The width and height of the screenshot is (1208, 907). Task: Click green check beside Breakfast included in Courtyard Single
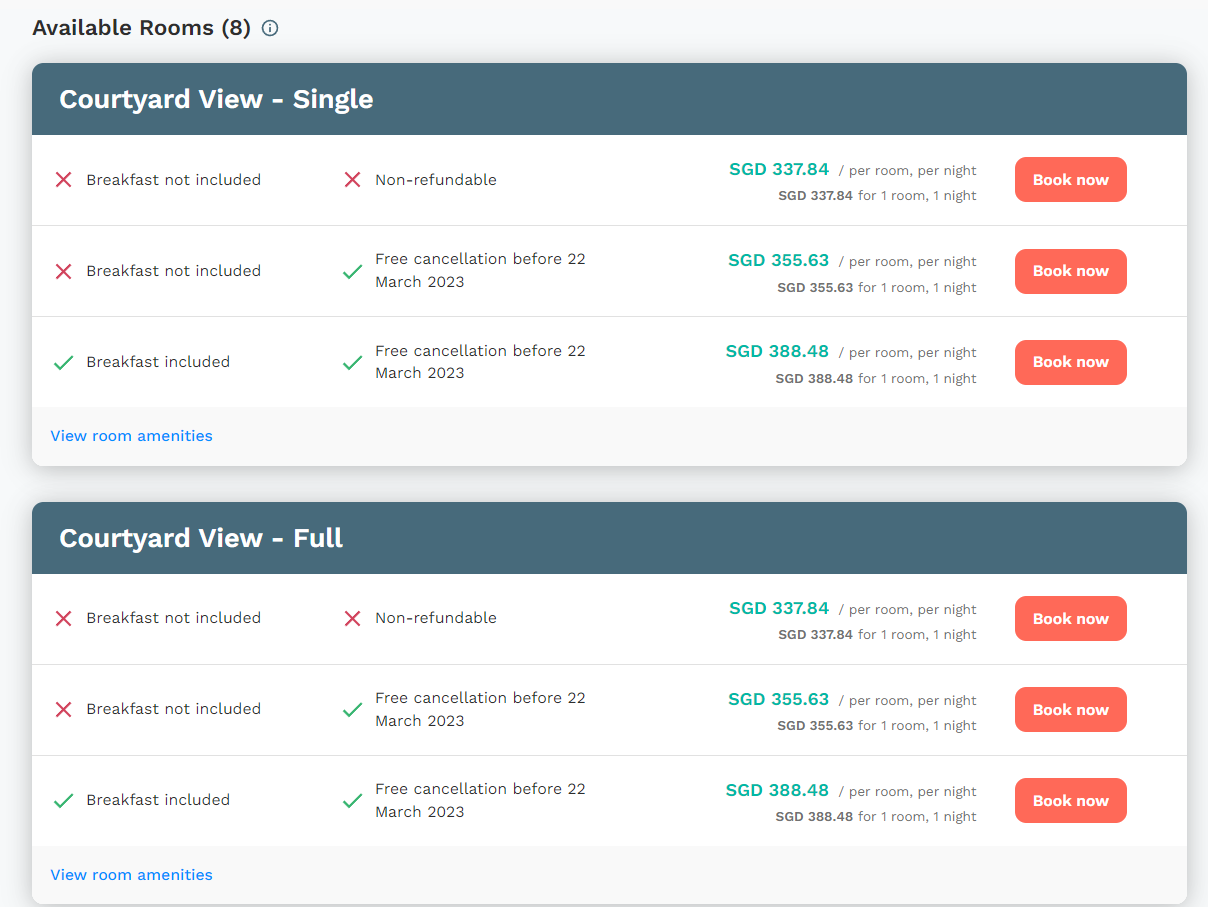tap(63, 362)
